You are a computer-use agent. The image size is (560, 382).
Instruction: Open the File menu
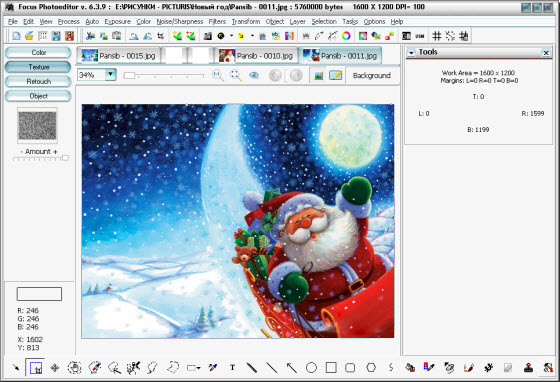pyautogui.click(x=13, y=22)
